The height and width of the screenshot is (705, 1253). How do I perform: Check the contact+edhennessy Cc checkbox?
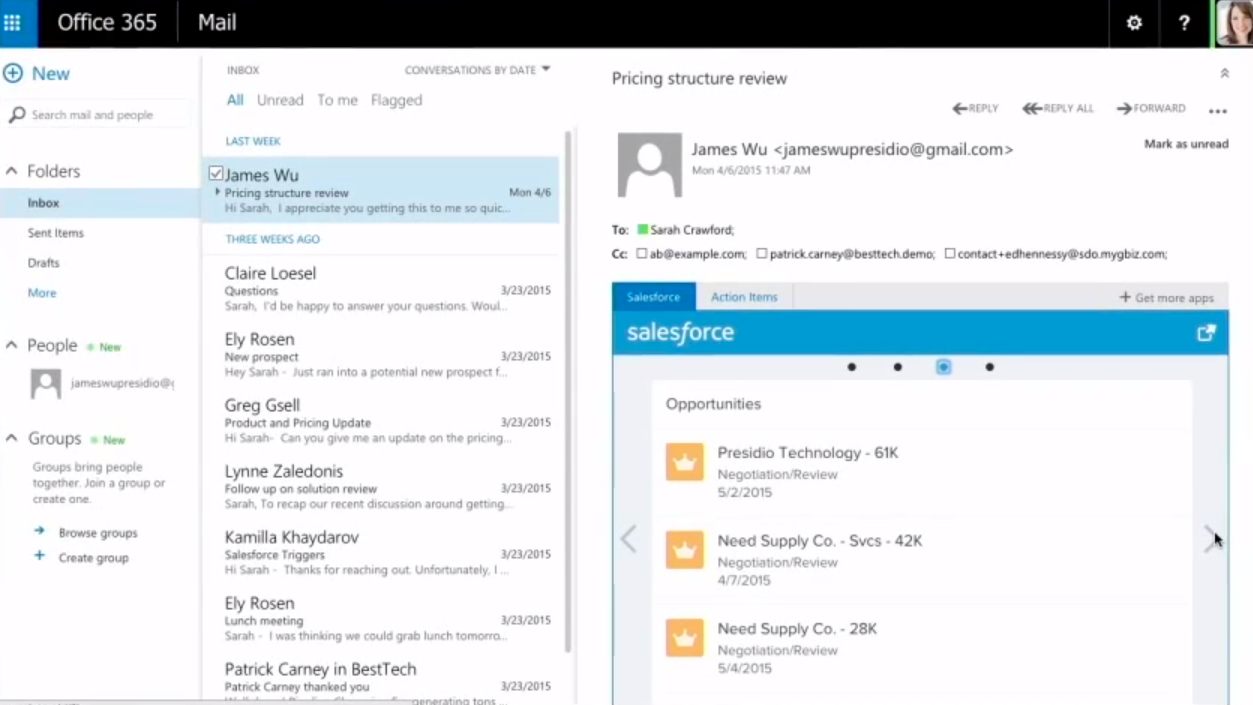950,254
